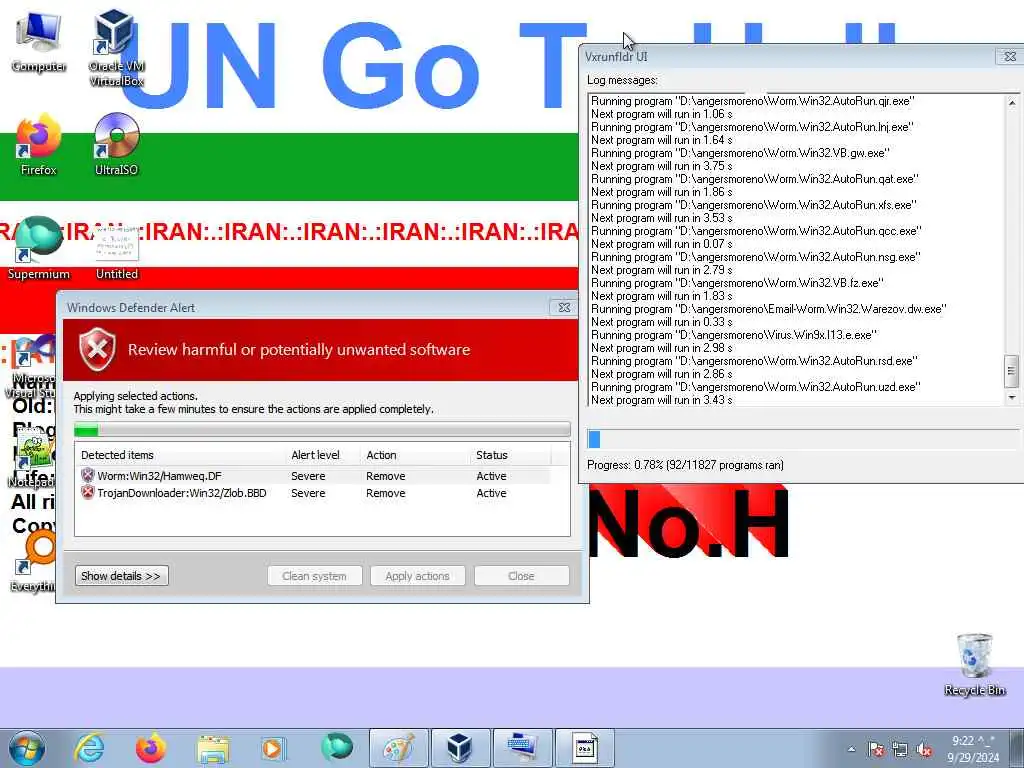Click 'Next program will run in 0.07 s'
Viewport: 1024px width, 768px height.
(662, 244)
